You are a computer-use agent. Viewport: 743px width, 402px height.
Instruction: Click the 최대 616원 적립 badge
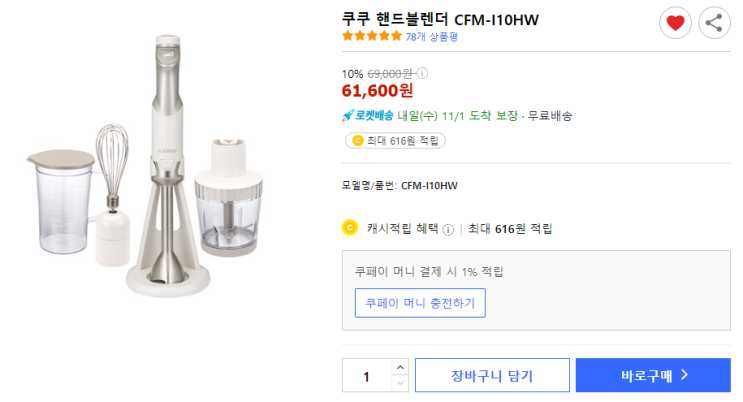click(394, 141)
